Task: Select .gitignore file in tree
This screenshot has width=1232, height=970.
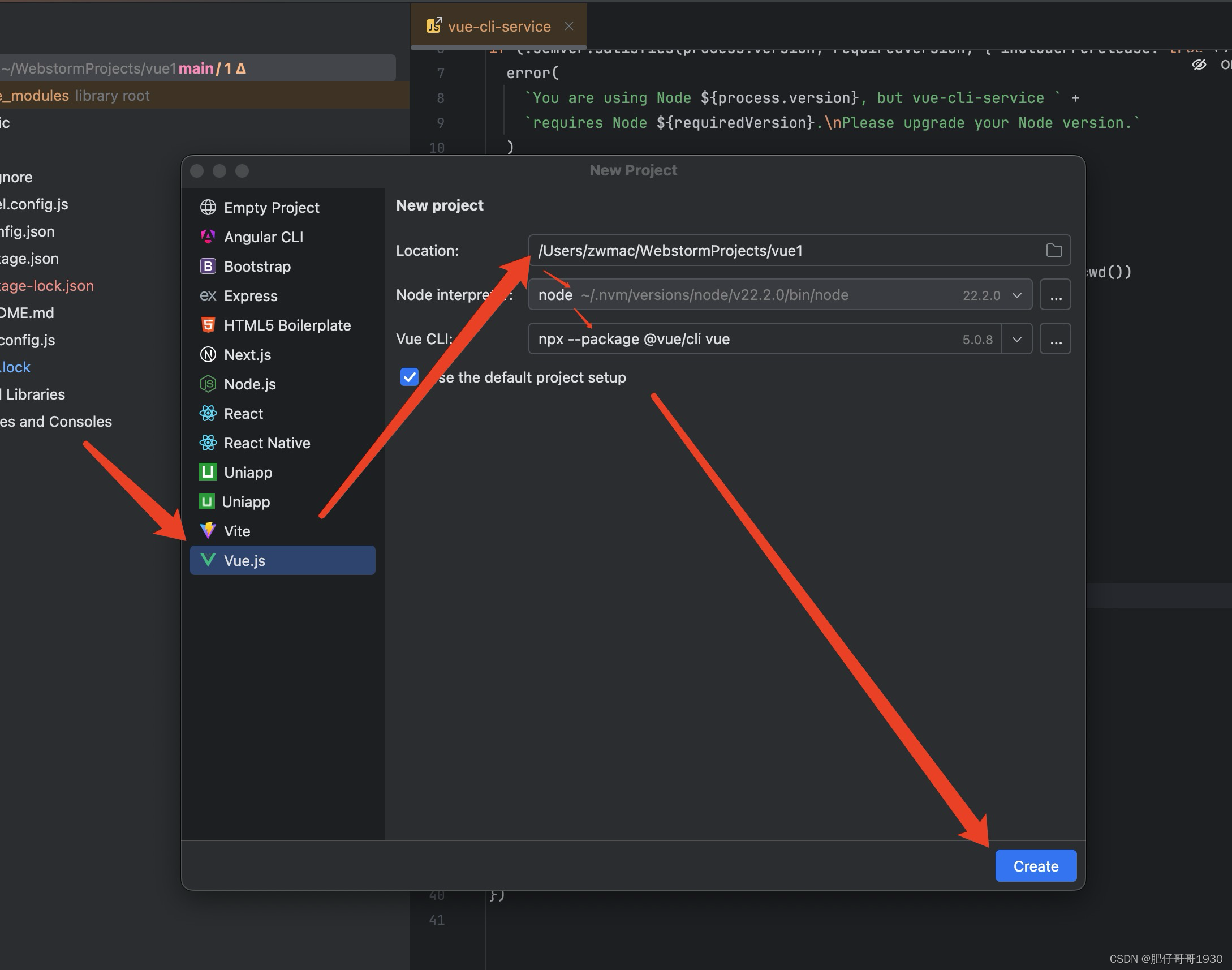Action: point(16,177)
